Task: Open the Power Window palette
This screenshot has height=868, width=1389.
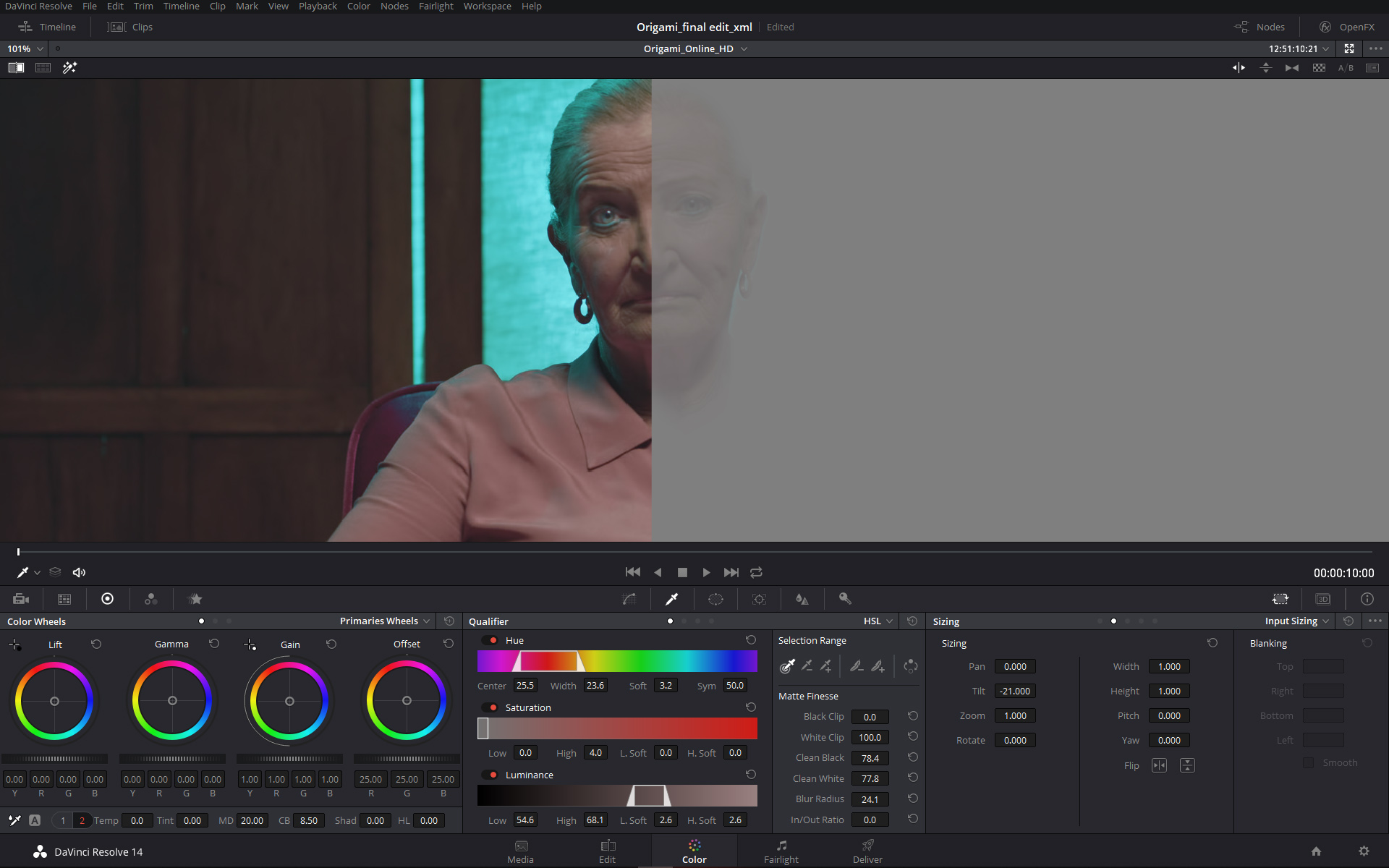Action: 715,599
